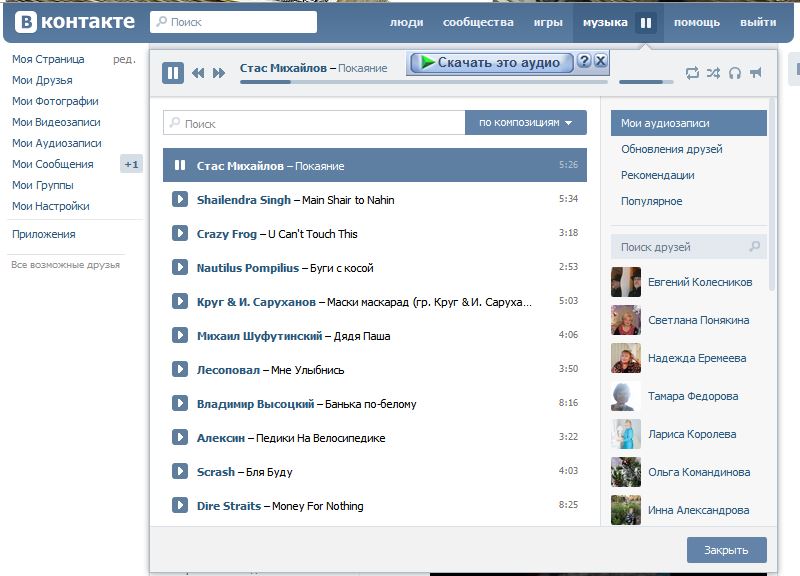Click the 'Закрыть' button
The image size is (800, 576).
(727, 550)
